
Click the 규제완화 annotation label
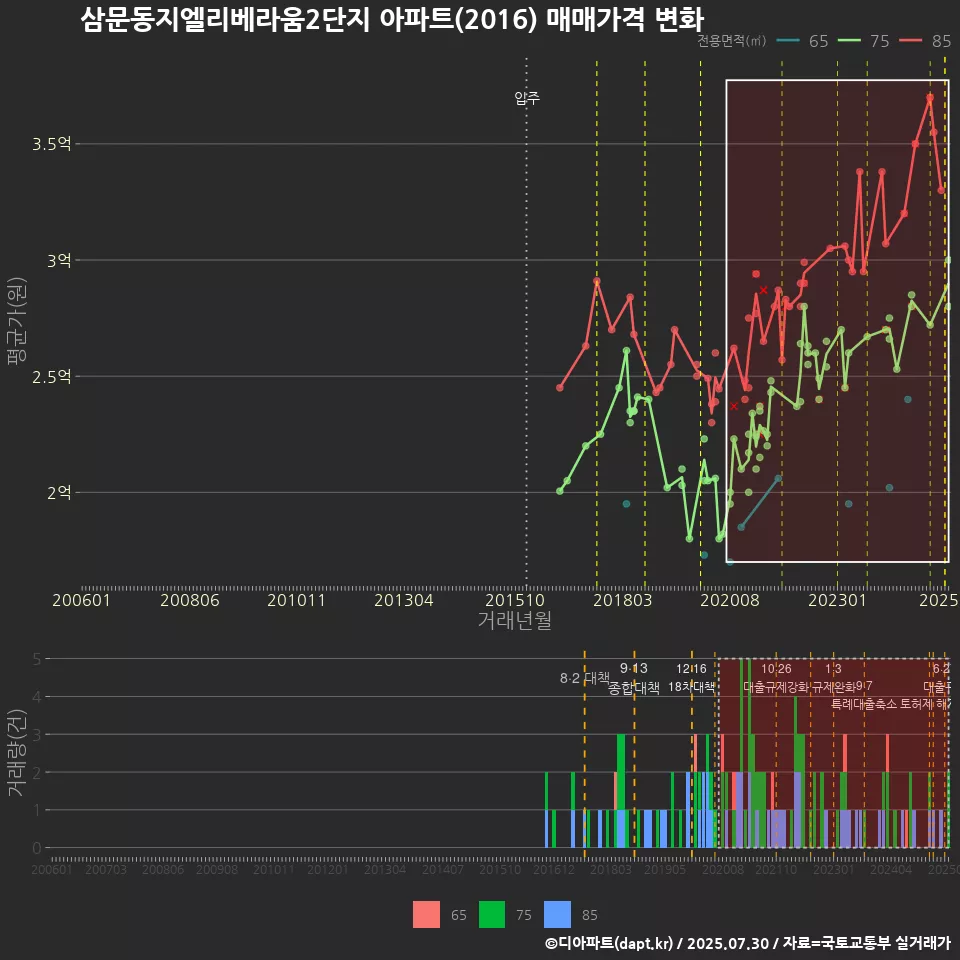coord(833,687)
